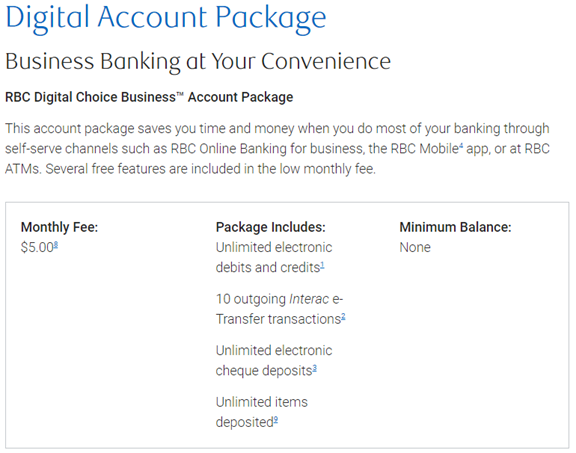Open footnote 8 next to $5.00 fee
Screen dimensions: 576x453
click(x=56, y=244)
